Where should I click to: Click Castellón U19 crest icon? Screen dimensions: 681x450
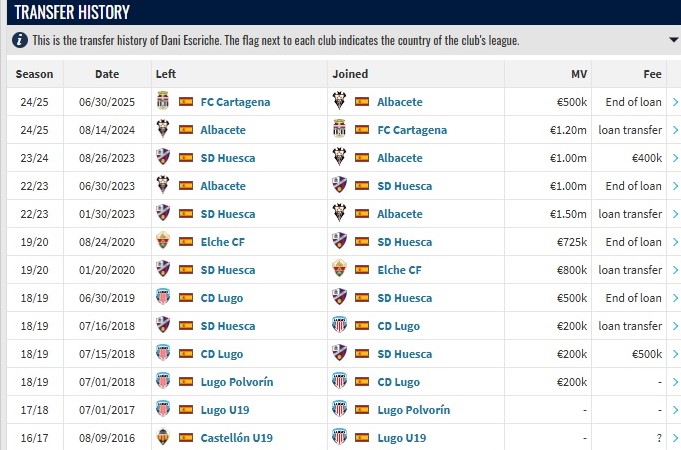pyautogui.click(x=163, y=438)
